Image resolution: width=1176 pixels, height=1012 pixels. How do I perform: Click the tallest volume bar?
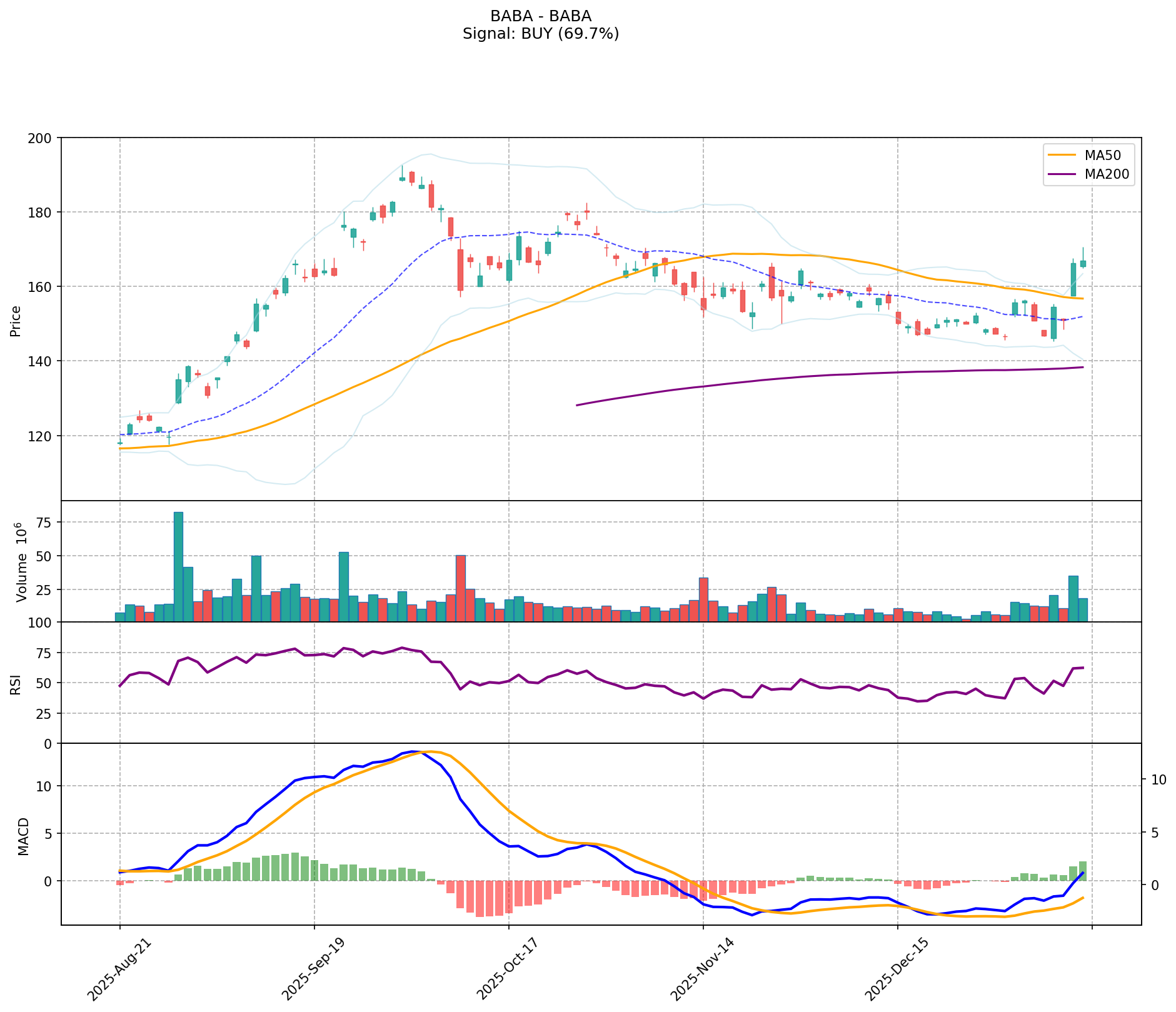[x=178, y=566]
